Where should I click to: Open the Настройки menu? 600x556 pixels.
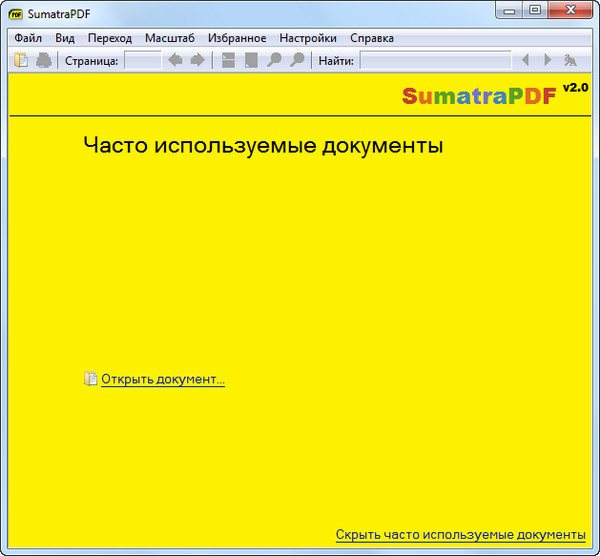click(x=307, y=38)
